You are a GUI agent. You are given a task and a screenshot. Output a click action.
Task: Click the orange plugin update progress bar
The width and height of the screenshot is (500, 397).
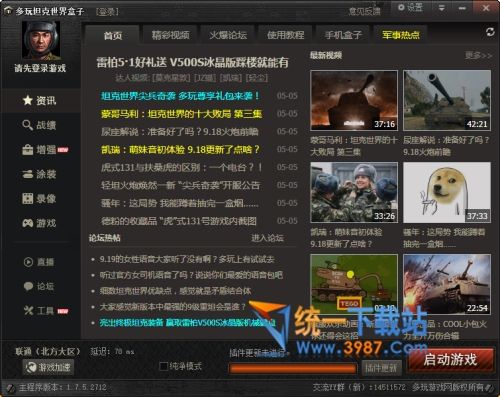[293, 368]
